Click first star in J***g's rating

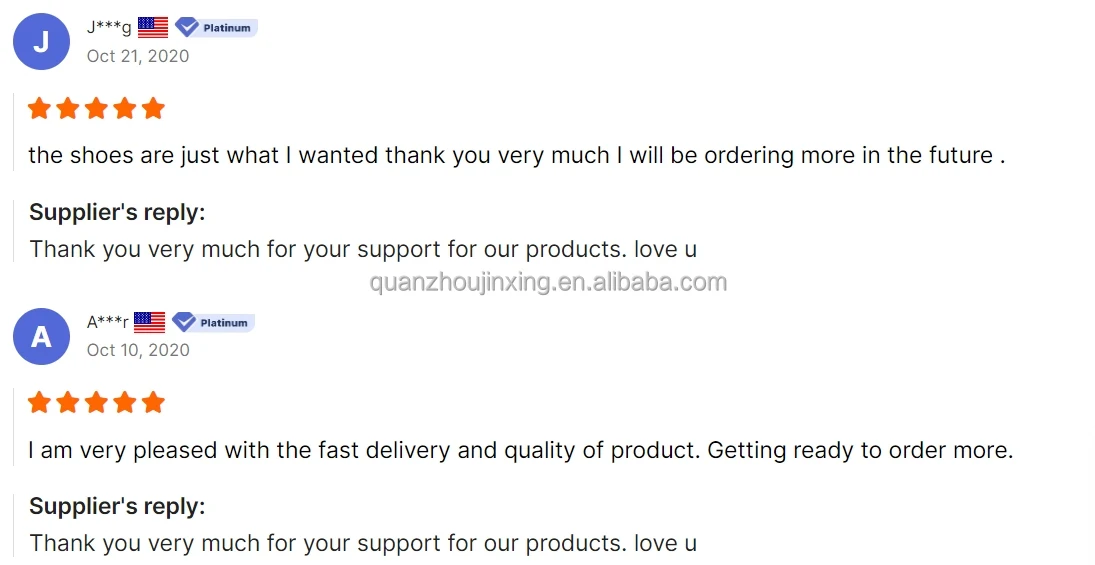[39, 108]
